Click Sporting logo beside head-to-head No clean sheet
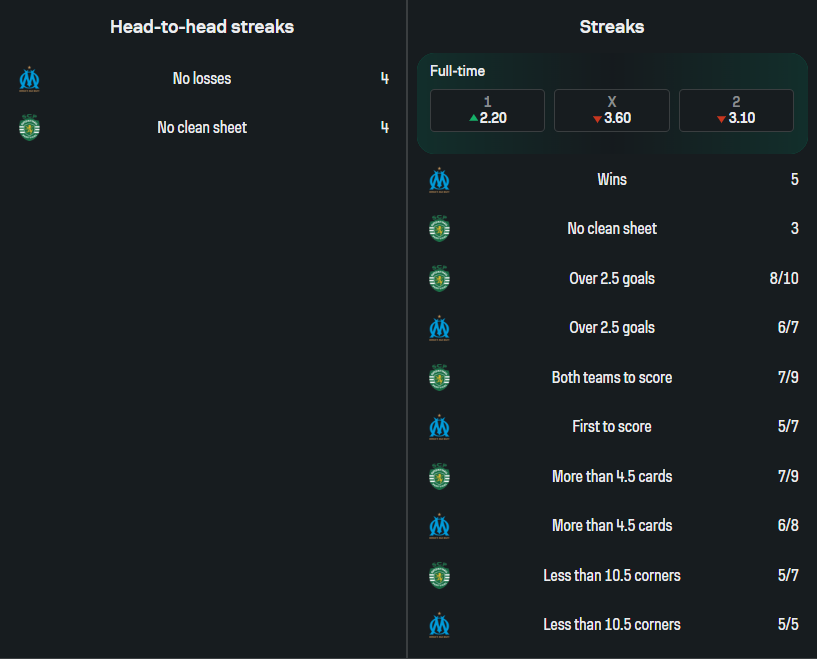This screenshot has width=817, height=659. pyautogui.click(x=29, y=128)
